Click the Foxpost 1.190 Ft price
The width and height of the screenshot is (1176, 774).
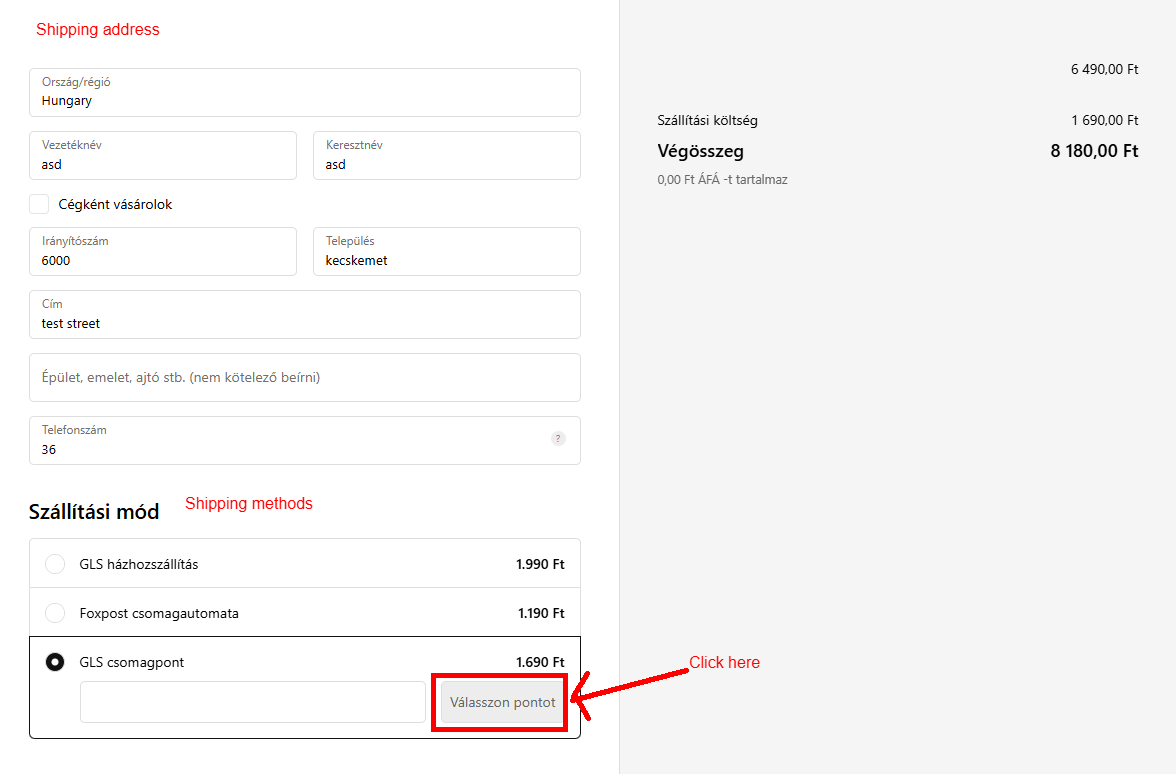(x=541, y=613)
